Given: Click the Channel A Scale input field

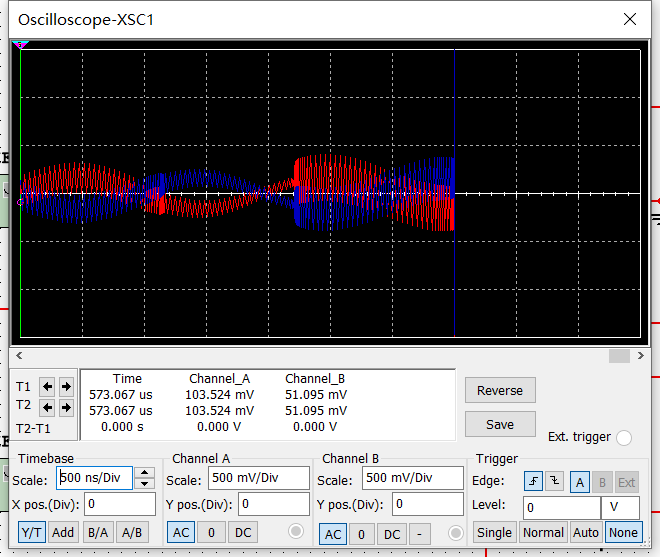Looking at the screenshot, I should click(259, 478).
